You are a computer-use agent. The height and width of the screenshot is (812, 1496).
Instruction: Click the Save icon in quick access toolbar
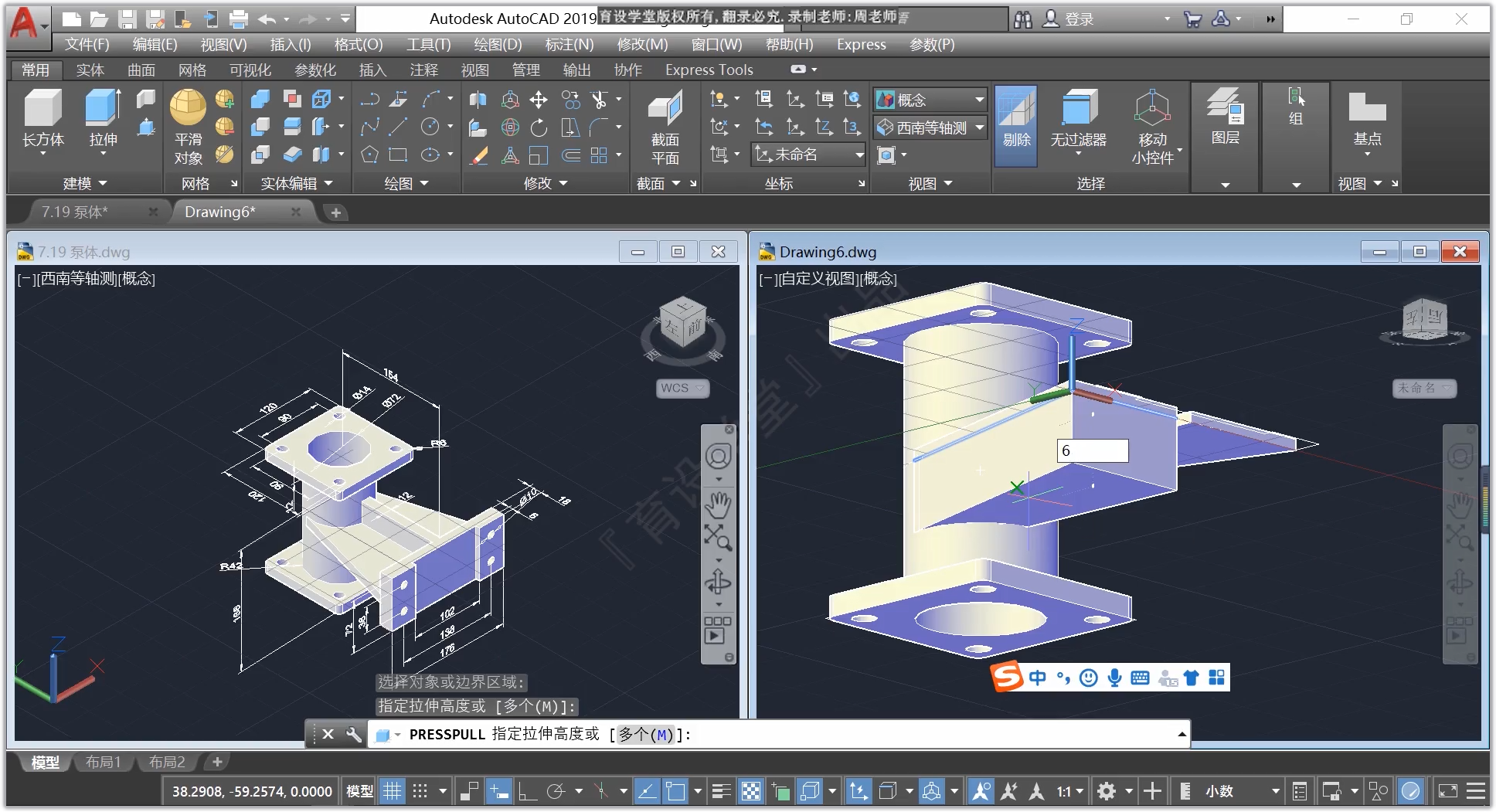pos(127,19)
